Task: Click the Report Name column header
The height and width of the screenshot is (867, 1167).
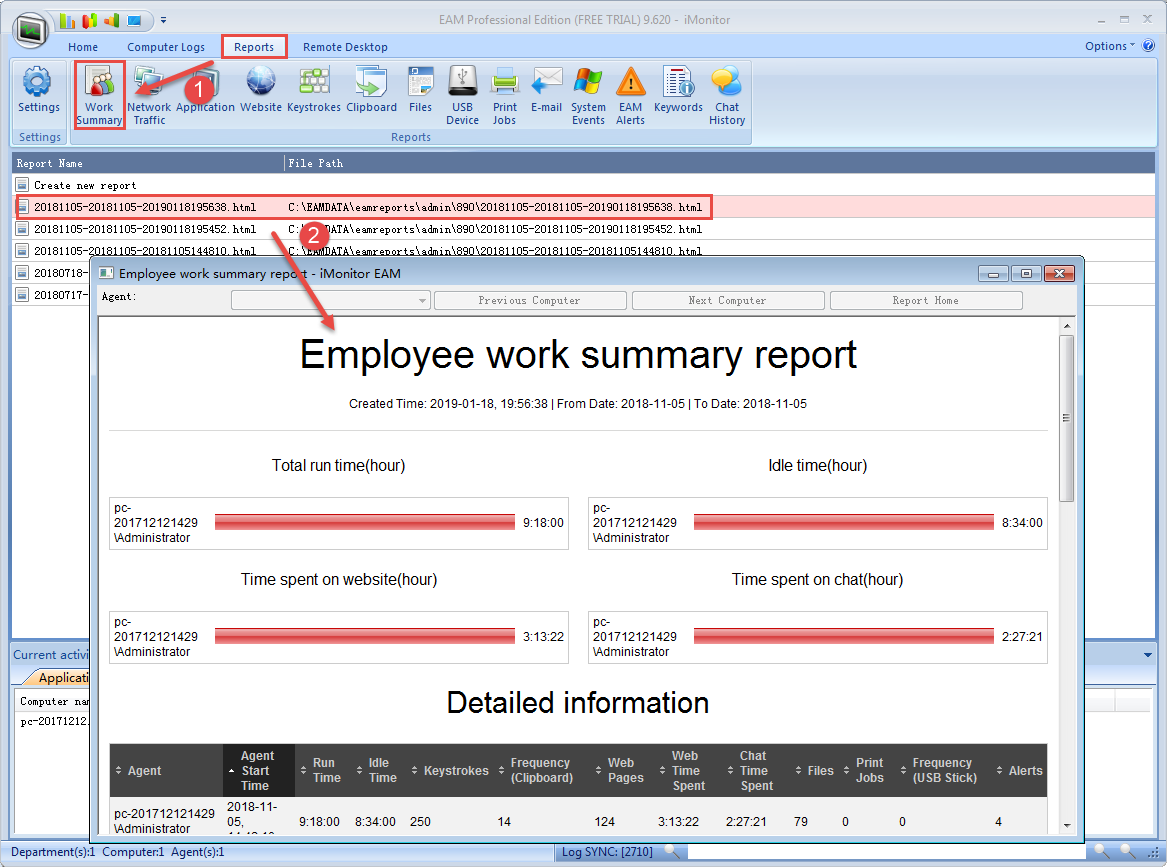Action: point(148,163)
